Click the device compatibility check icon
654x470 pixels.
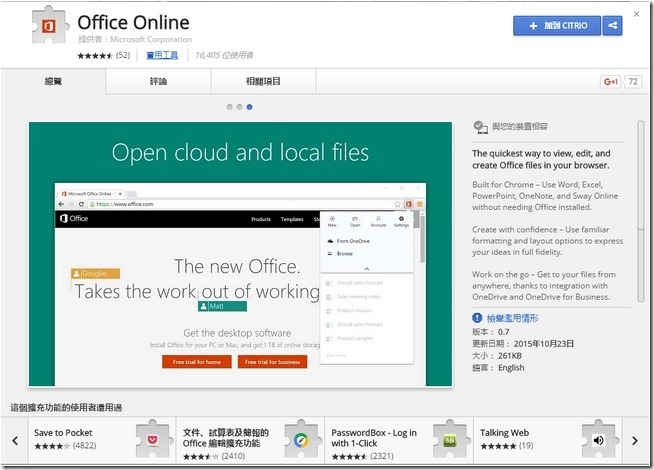tap(480, 127)
